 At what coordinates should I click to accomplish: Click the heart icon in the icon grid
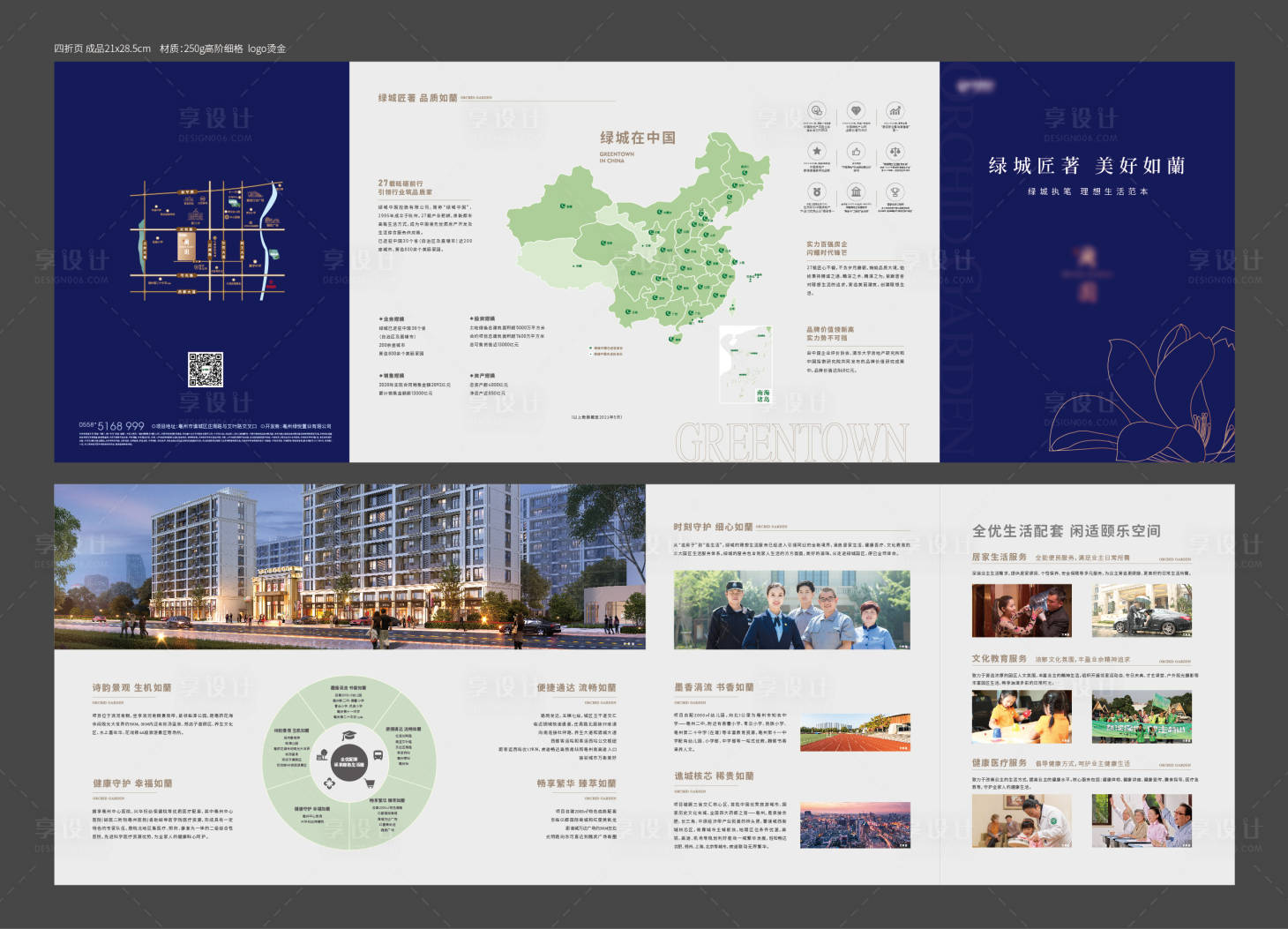tap(856, 111)
